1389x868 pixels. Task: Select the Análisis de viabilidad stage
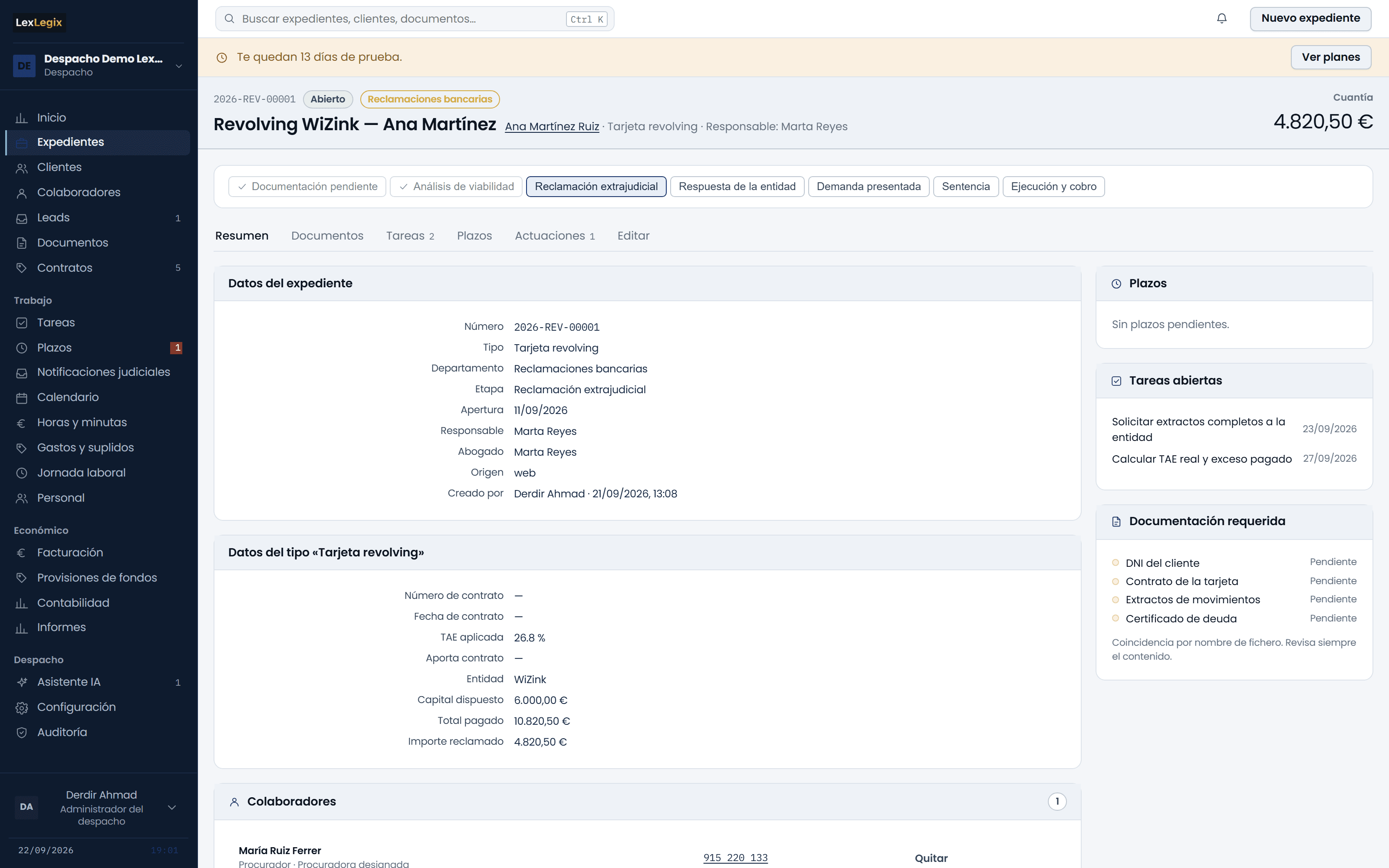[x=456, y=187]
